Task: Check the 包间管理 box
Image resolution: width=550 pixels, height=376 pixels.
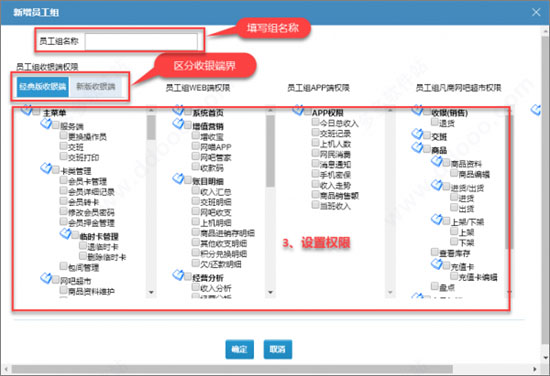Action: pyautogui.click(x=63, y=266)
